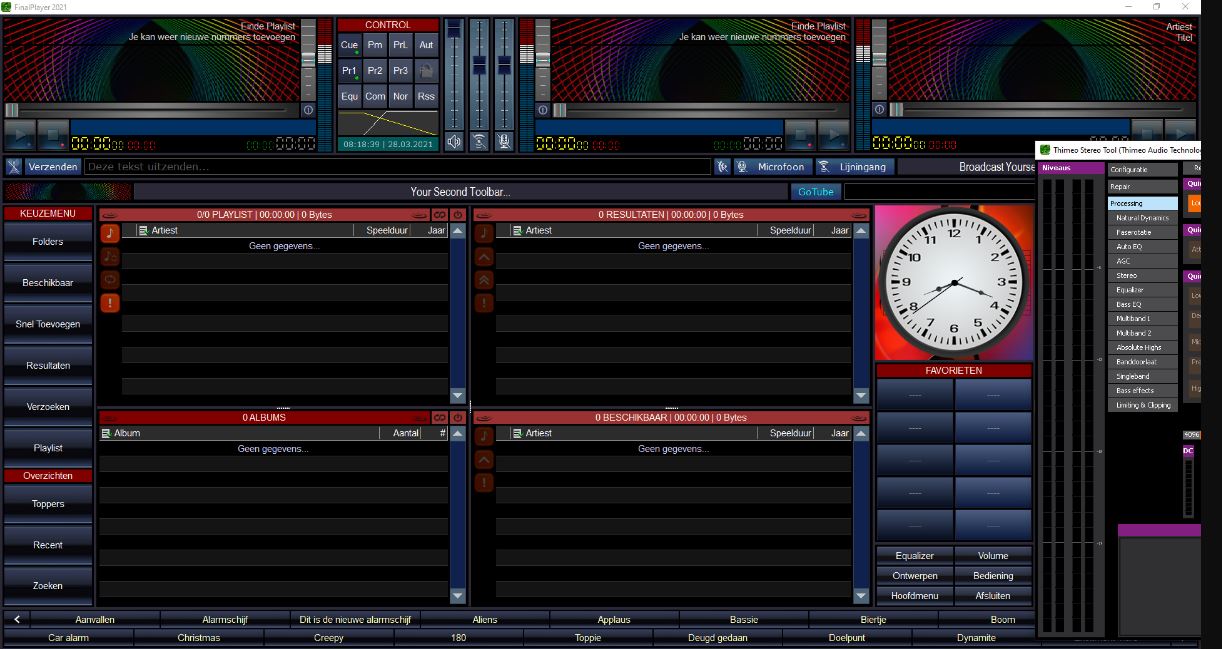Toggle the Pm button in Control panel
The height and width of the screenshot is (649, 1222).
(375, 45)
